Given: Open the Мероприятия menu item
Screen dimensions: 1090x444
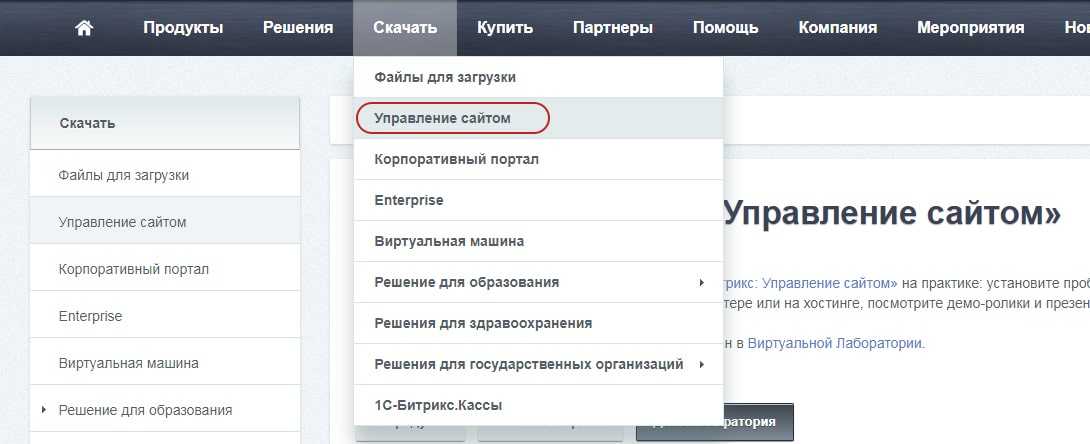Looking at the screenshot, I should pyautogui.click(x=970, y=28).
